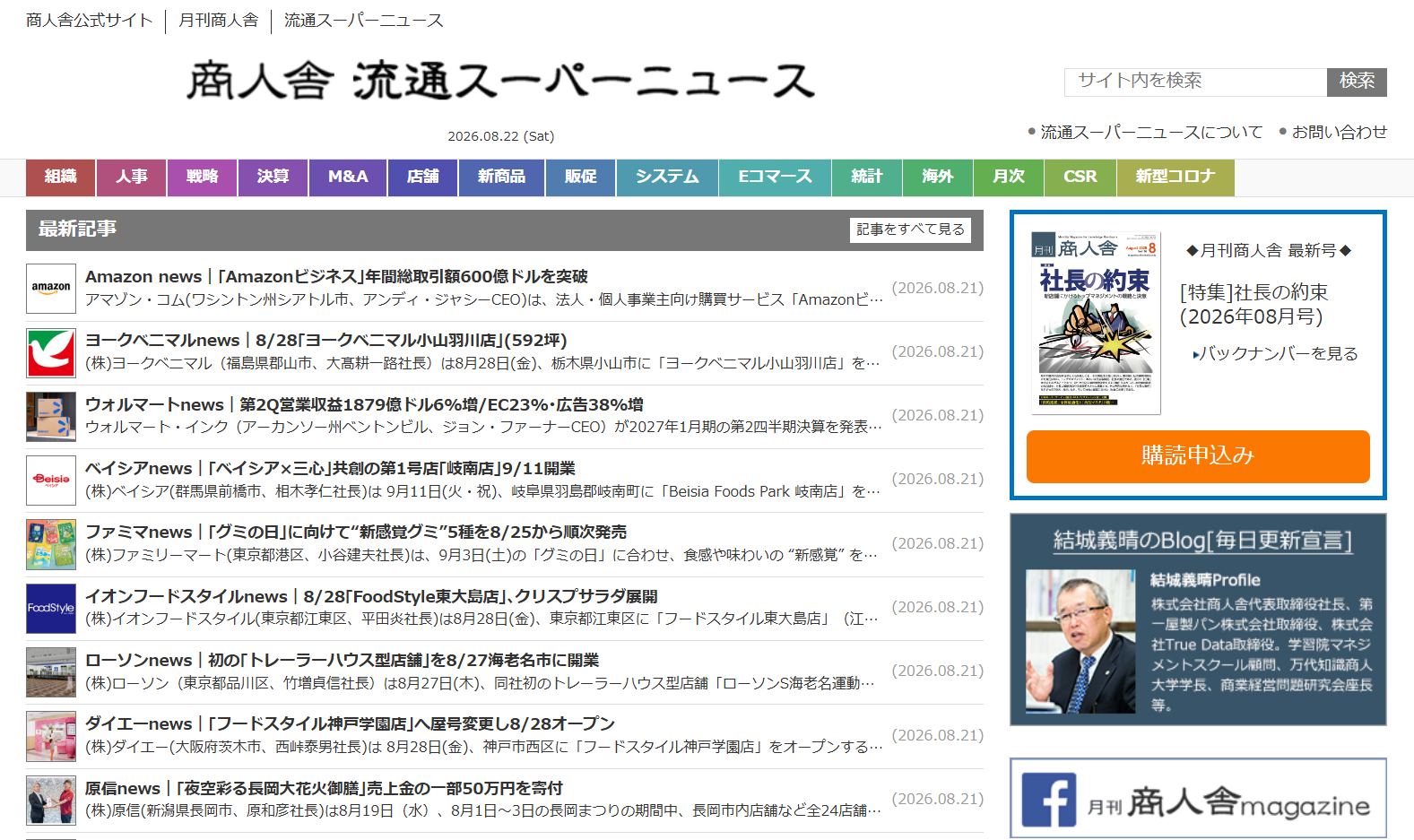Open the Beisia logo thumbnail
The height and width of the screenshot is (840, 1414).
coord(51,481)
